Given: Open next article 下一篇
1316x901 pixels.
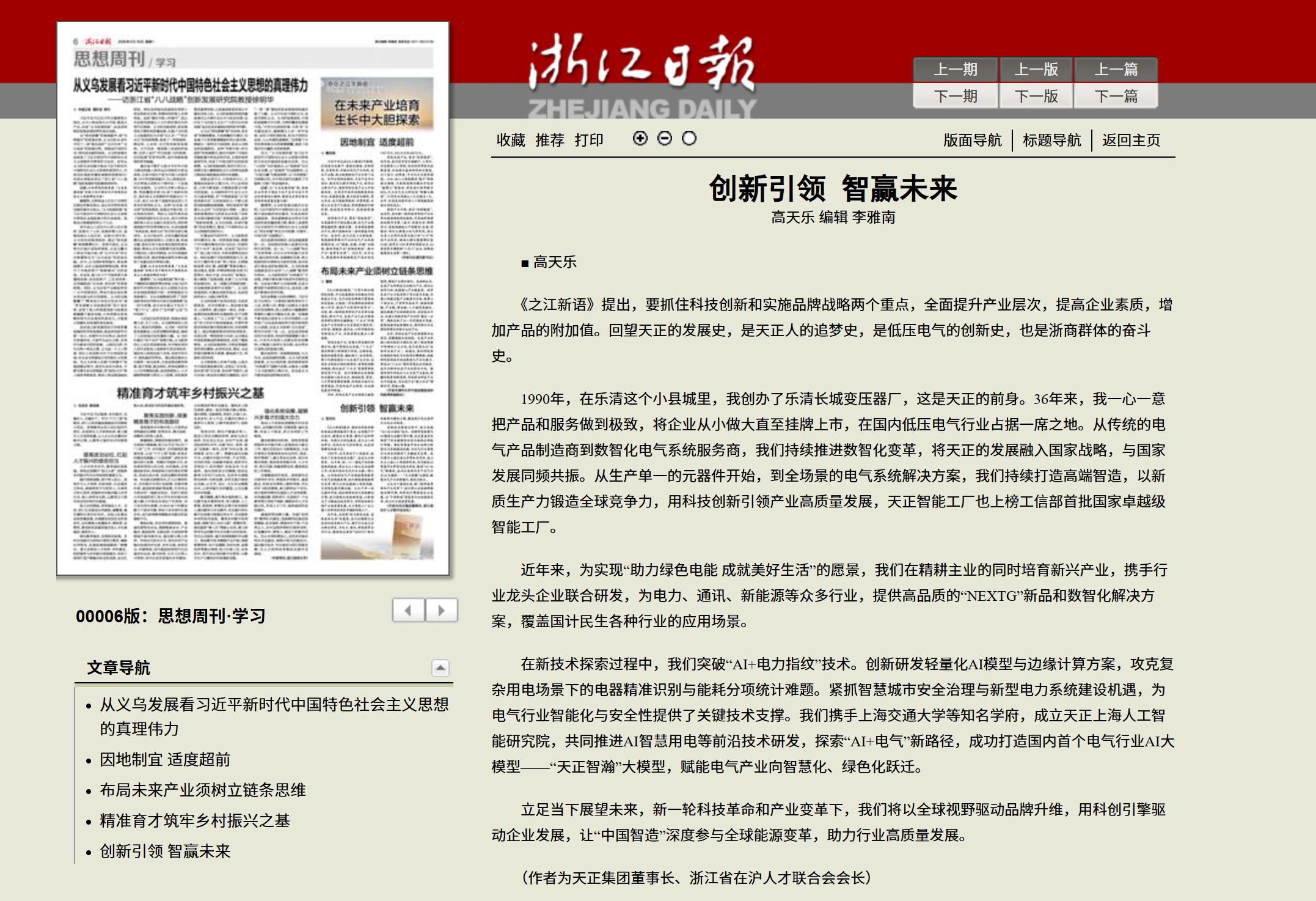Looking at the screenshot, I should [x=1116, y=96].
